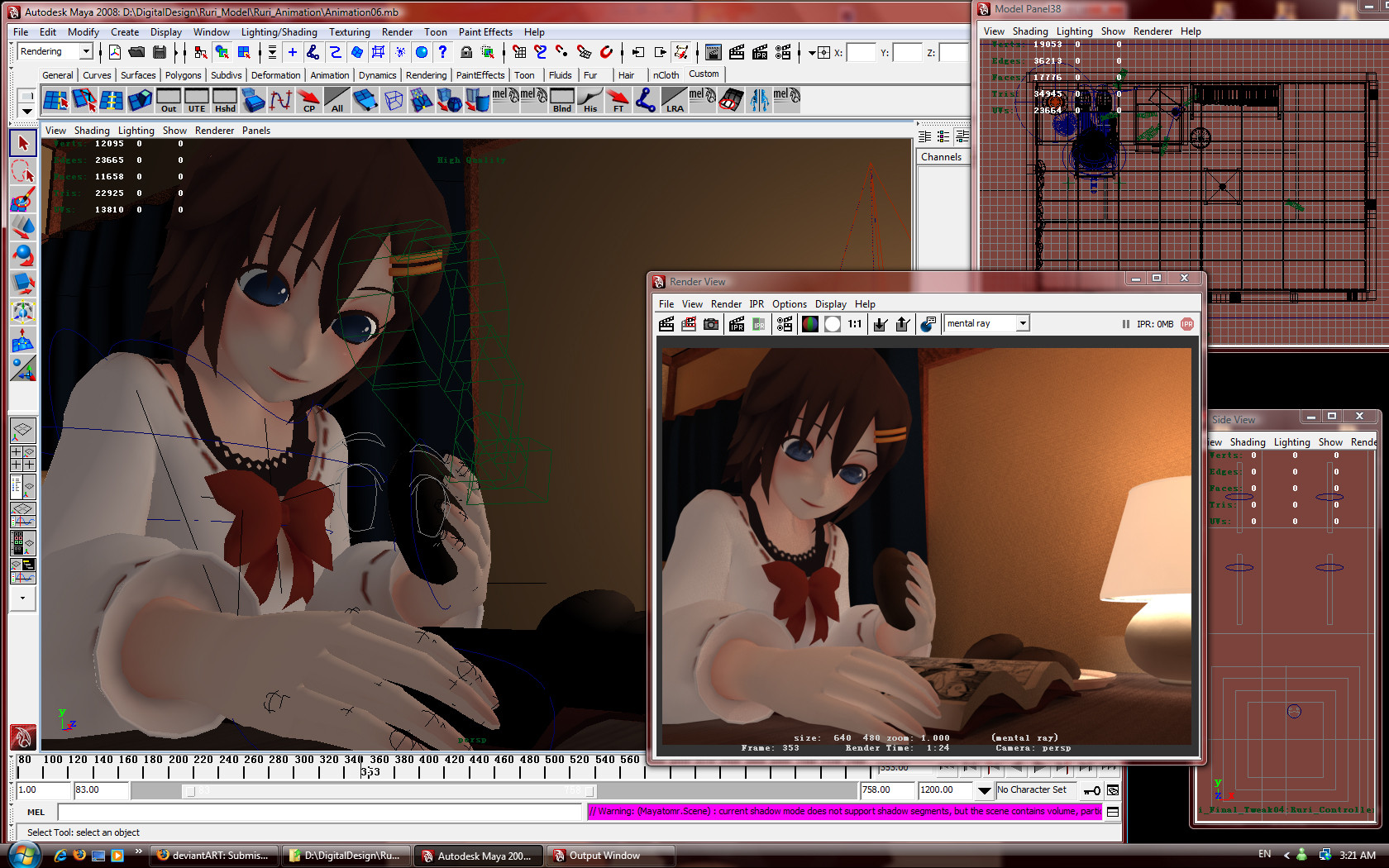
Task: Select the Scale tool in the toolbox
Action: (x=23, y=284)
